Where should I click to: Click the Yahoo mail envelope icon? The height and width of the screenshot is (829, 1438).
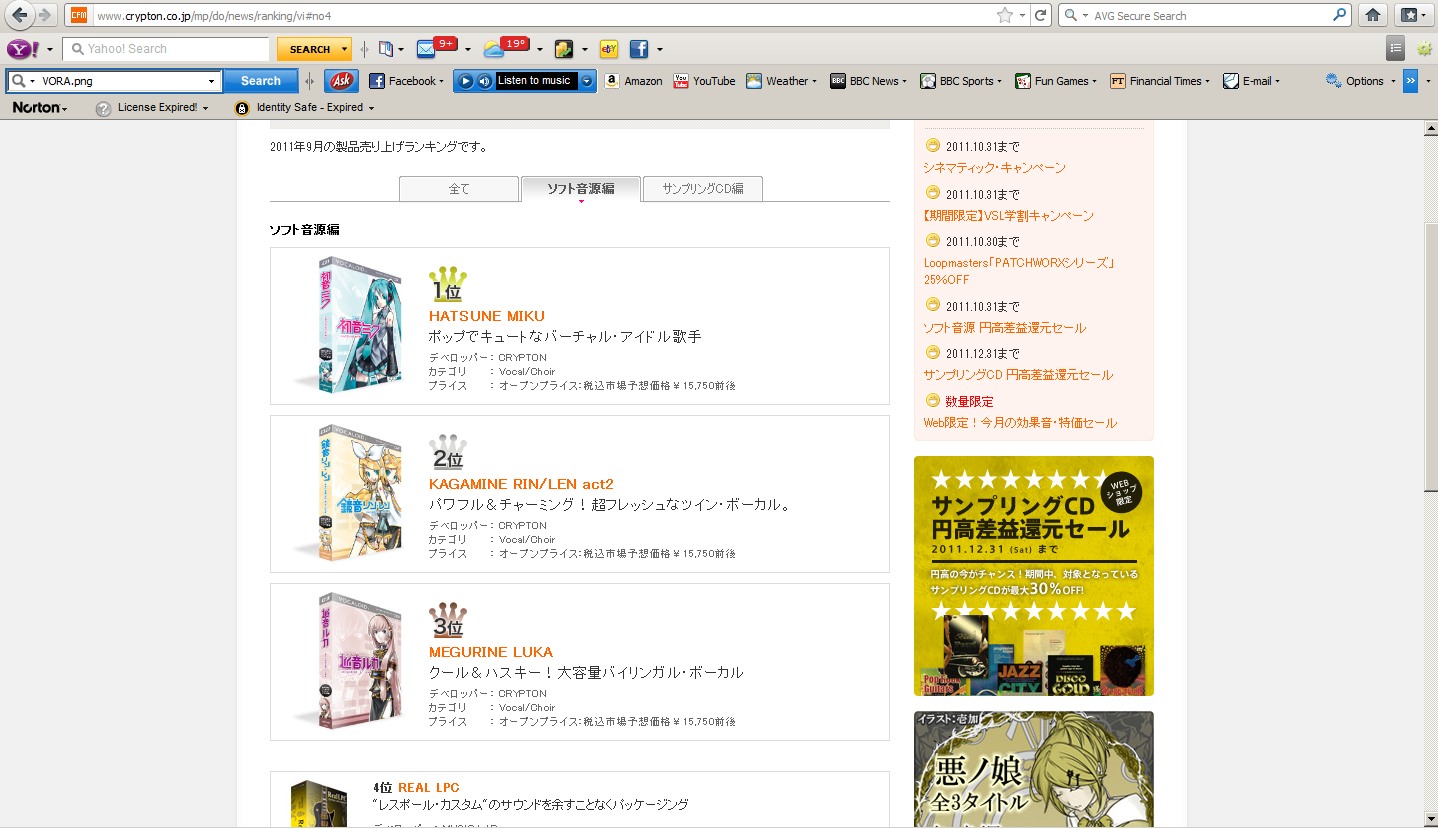(426, 49)
